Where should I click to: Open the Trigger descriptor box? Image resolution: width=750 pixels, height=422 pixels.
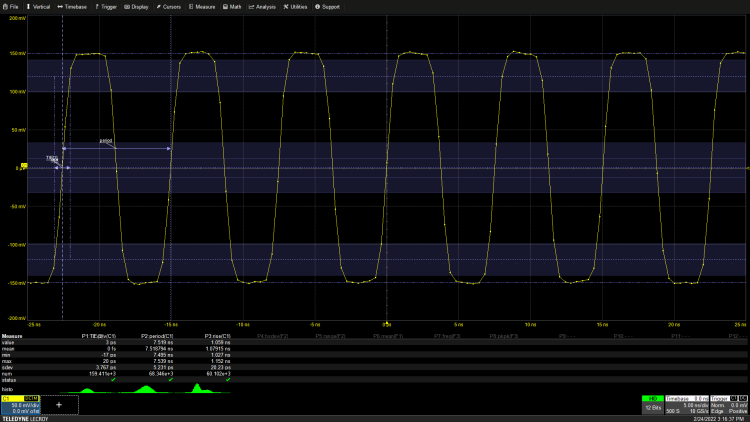click(727, 404)
